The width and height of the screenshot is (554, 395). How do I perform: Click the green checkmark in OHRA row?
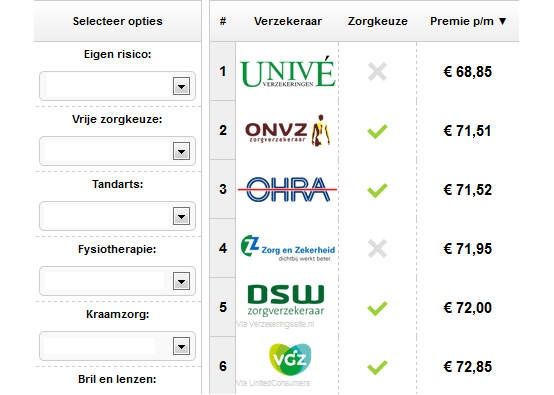[377, 190]
